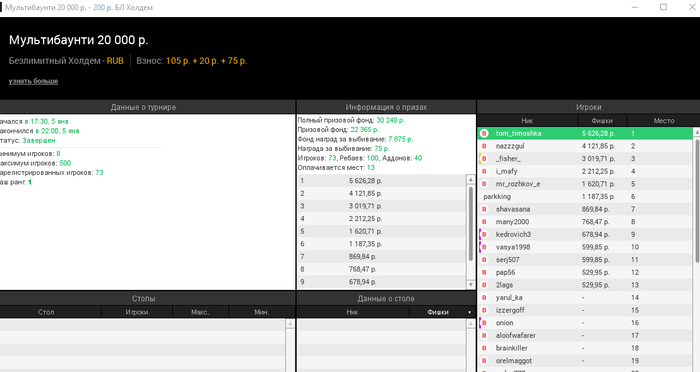Click the 'Информация о призах' panel header
Screen dimensions: 700x372
386,107
